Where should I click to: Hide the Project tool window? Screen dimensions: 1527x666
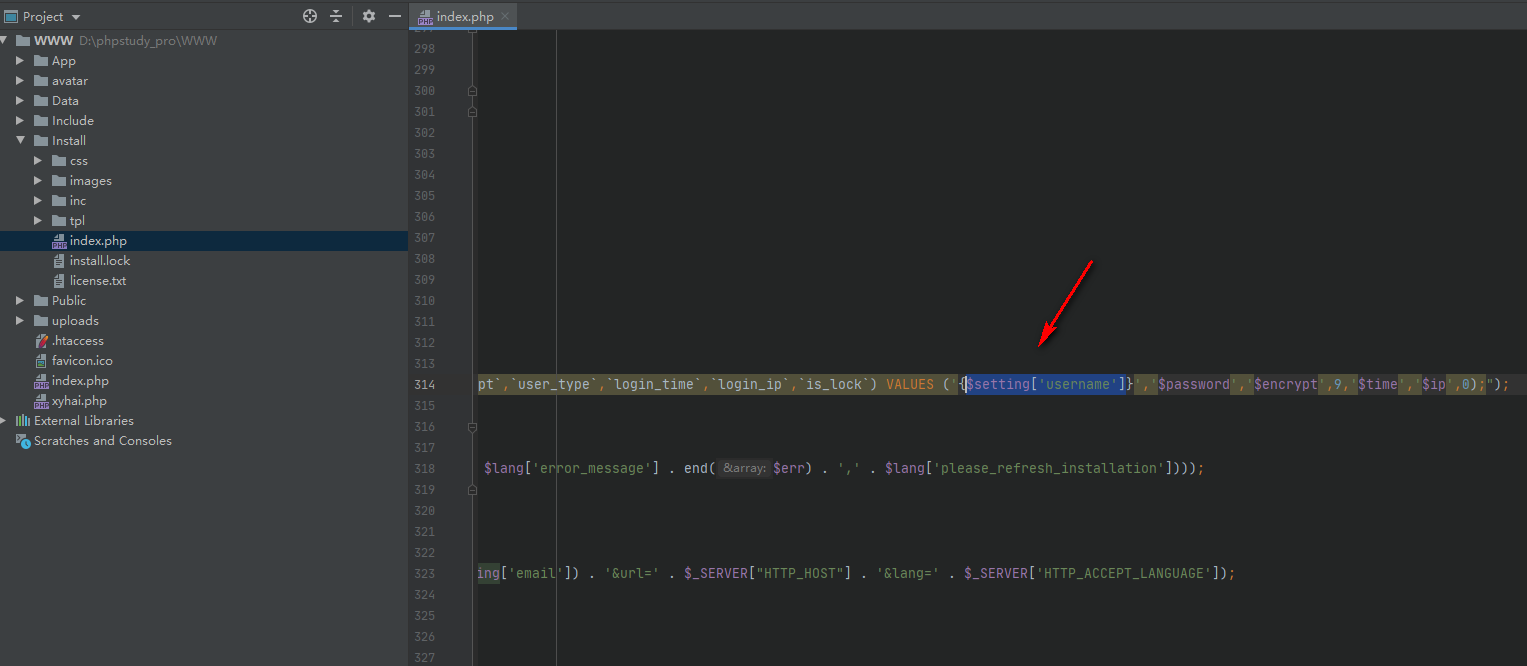coord(395,16)
